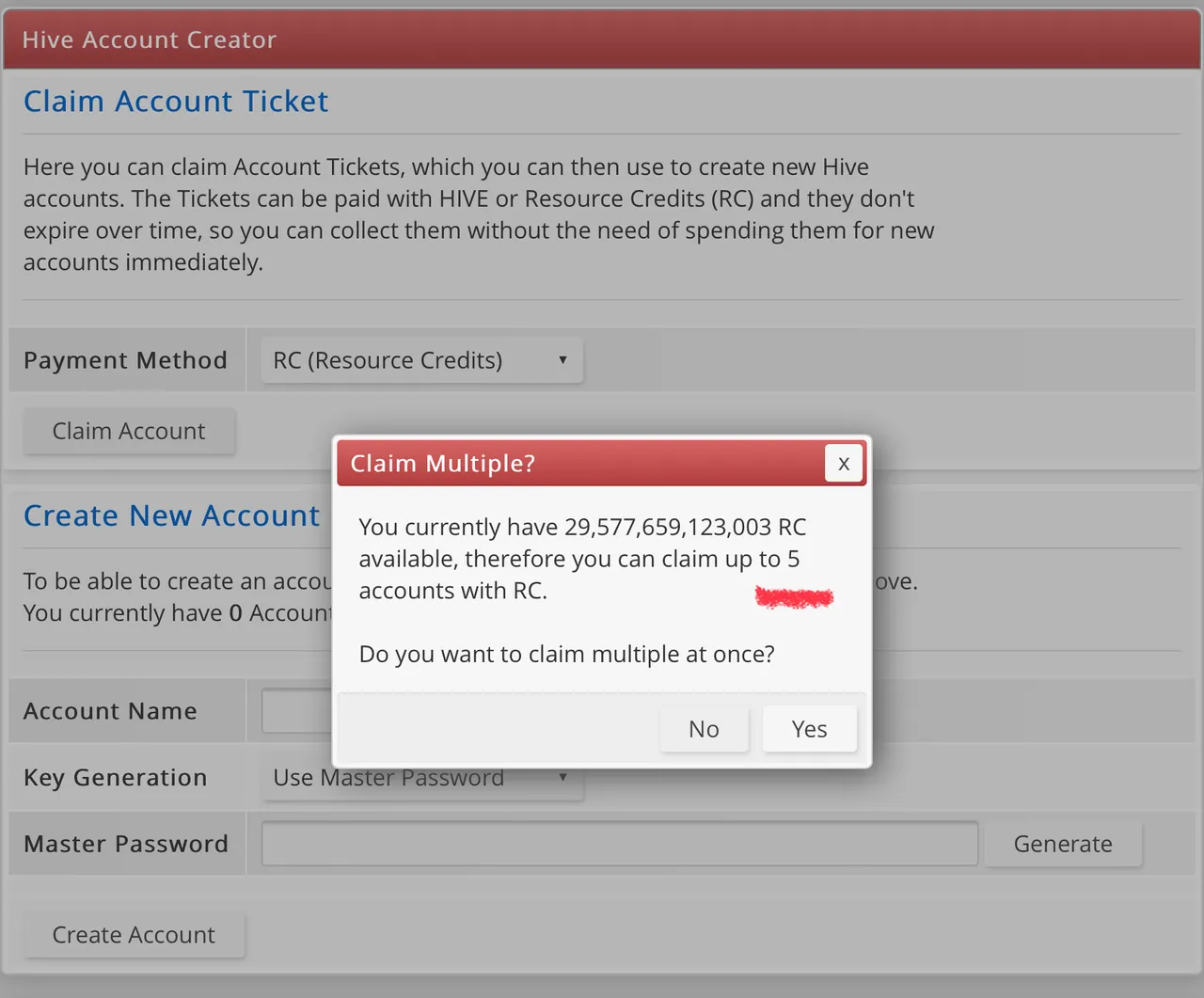1204x998 pixels.
Task: Click the Create New Account heading
Action: point(172,515)
